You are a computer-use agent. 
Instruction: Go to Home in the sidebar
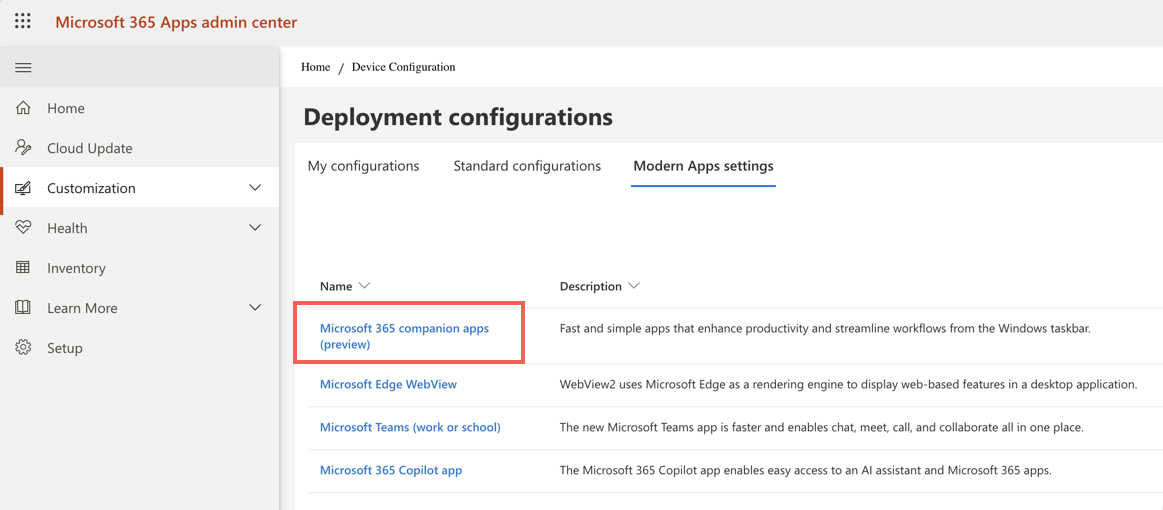click(x=66, y=108)
